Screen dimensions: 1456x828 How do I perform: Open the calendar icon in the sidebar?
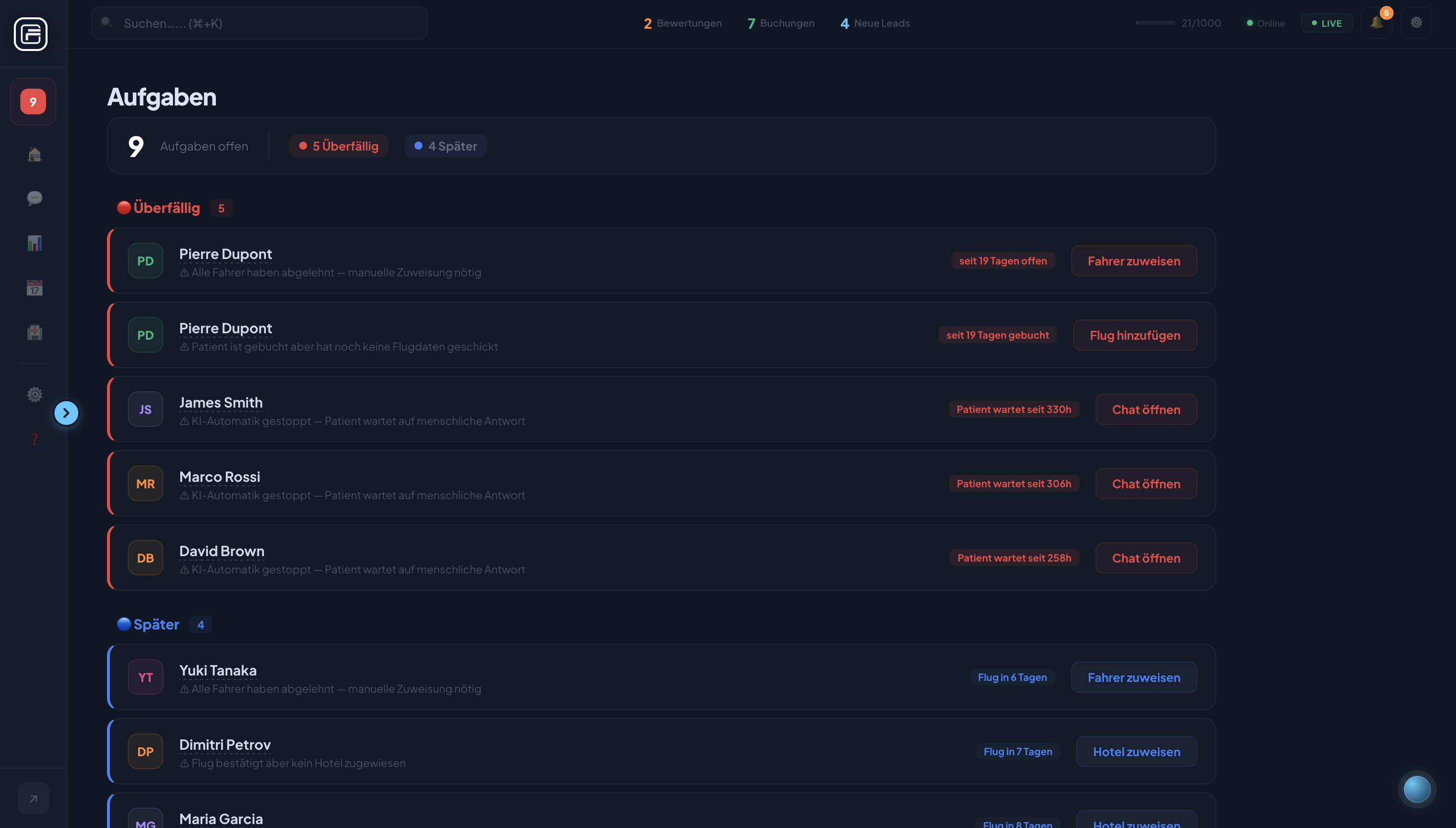(34, 288)
